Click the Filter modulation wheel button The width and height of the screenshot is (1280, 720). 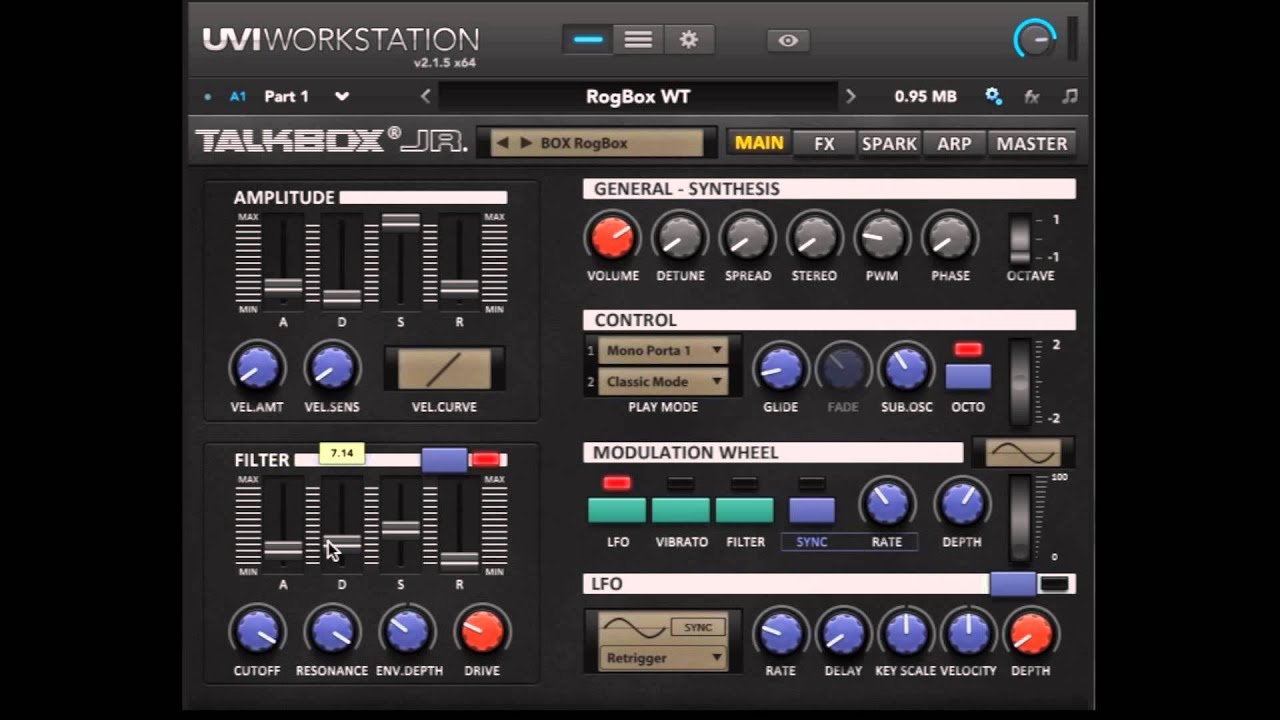pos(745,510)
